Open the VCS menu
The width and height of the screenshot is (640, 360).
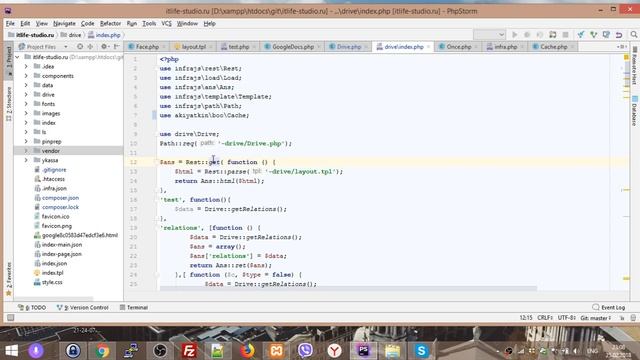pos(166,24)
